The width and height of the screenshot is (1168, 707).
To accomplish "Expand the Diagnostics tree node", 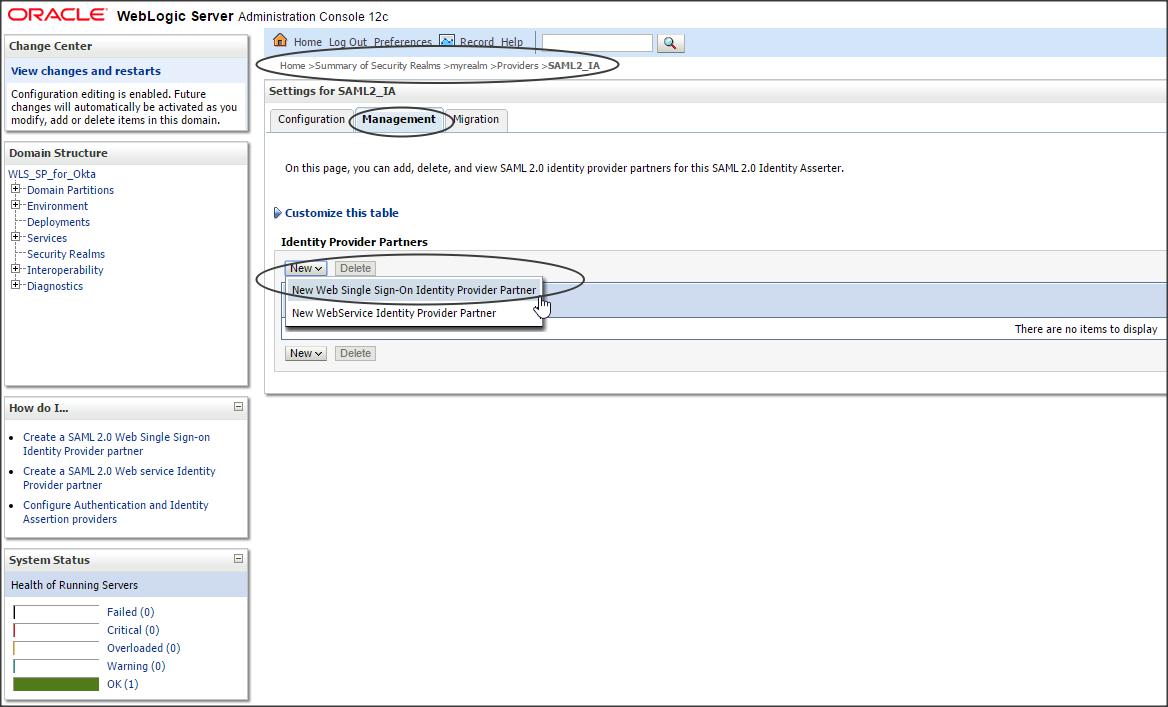I will (x=16, y=285).
